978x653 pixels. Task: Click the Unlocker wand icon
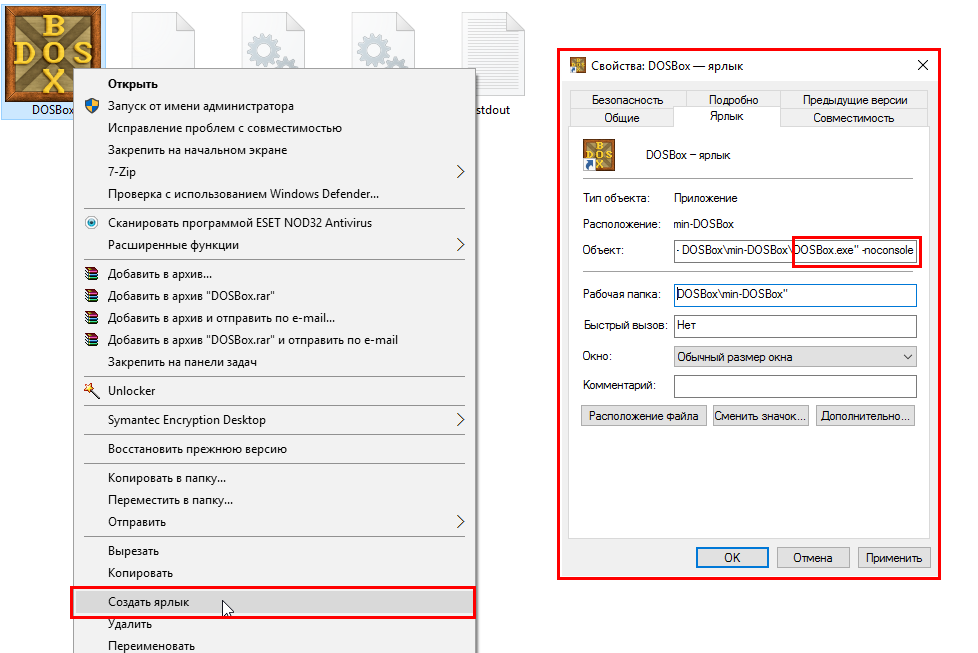click(92, 390)
